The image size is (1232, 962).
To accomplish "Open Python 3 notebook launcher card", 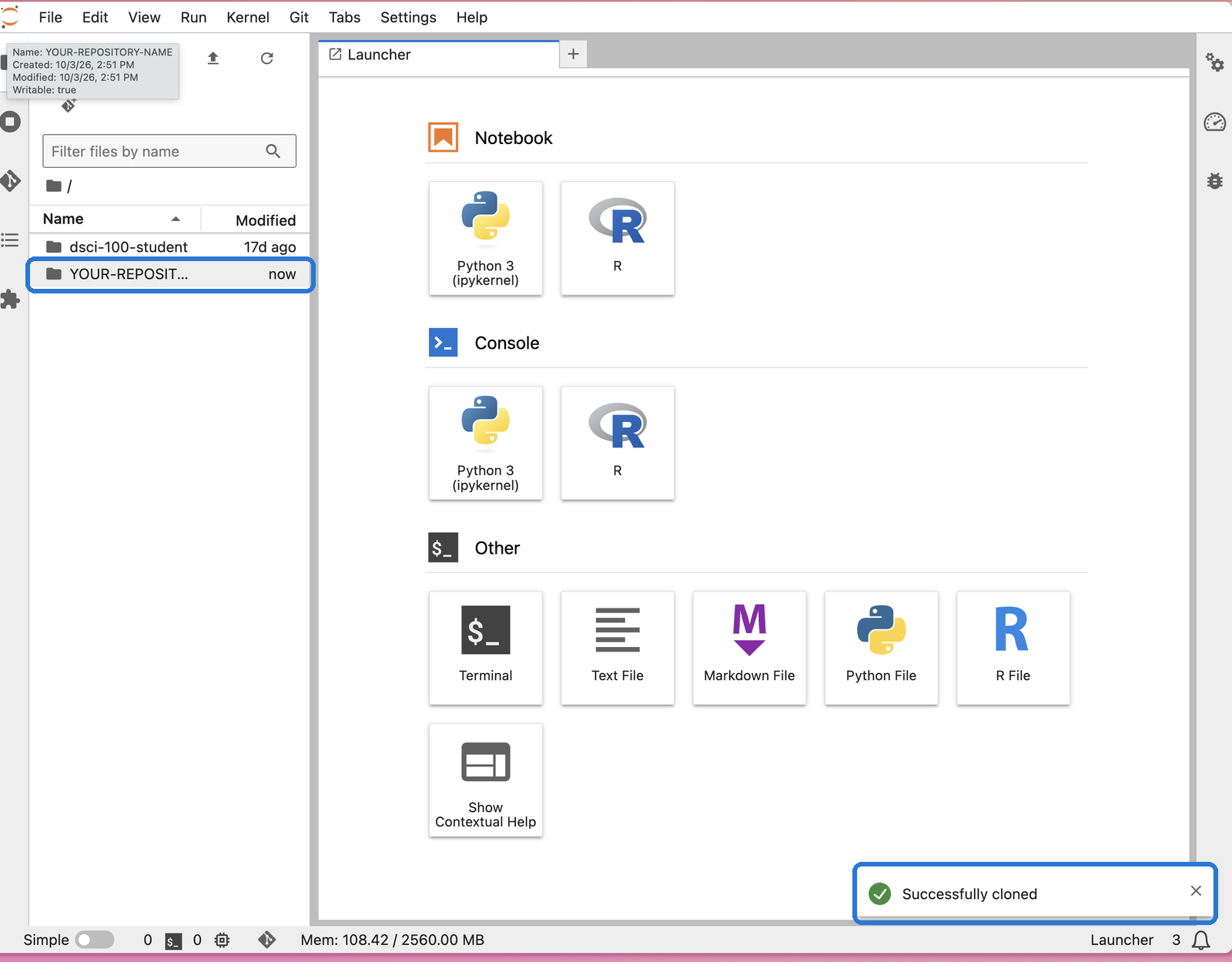I will pyautogui.click(x=485, y=239).
